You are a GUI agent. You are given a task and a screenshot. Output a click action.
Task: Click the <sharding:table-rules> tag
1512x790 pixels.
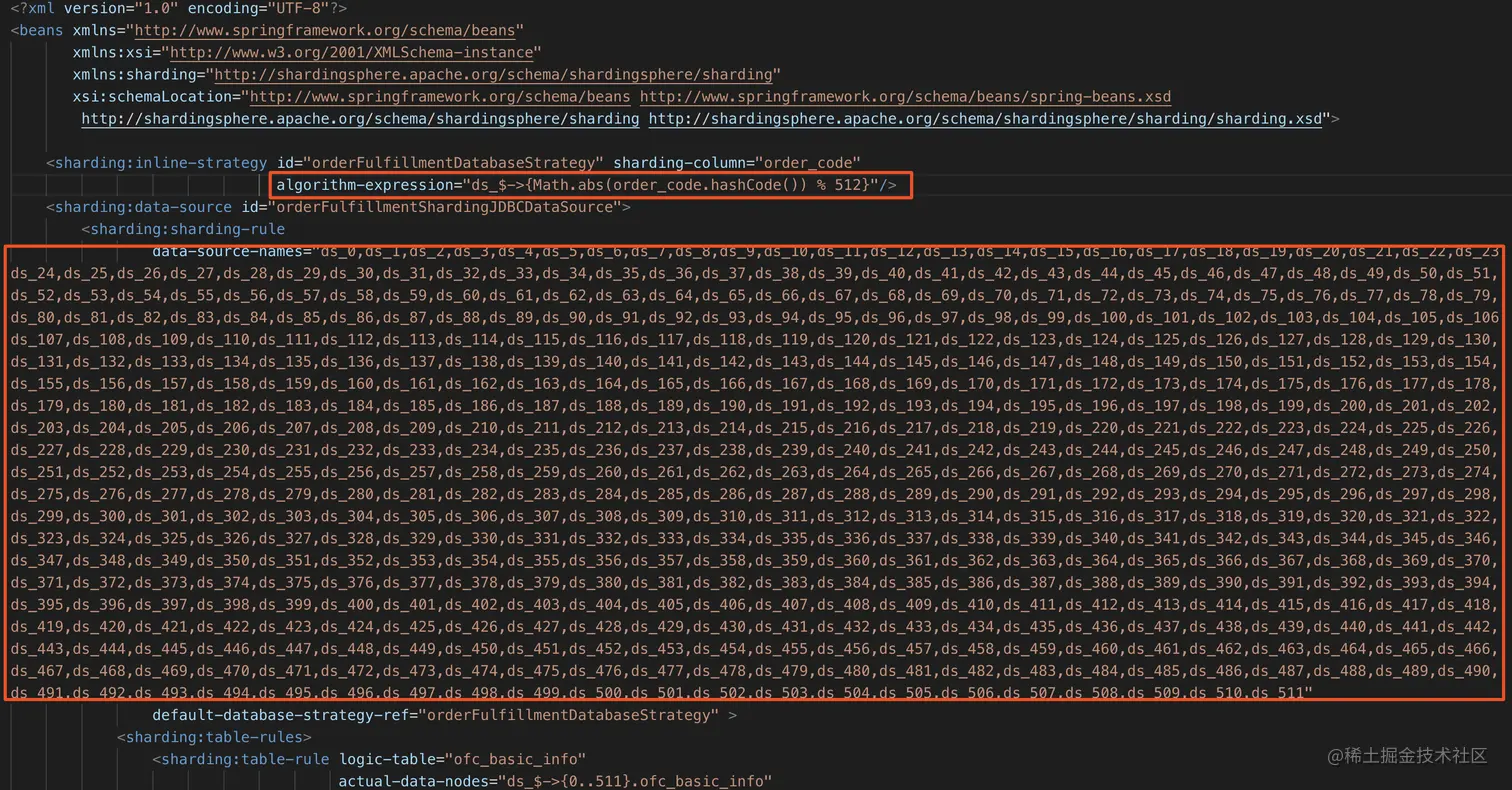pos(214,737)
